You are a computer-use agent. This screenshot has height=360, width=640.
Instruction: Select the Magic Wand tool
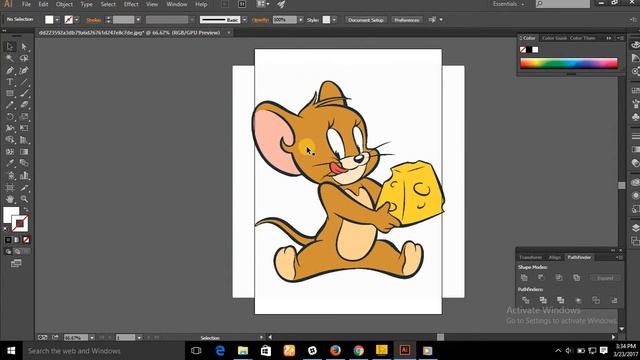pos(10,58)
